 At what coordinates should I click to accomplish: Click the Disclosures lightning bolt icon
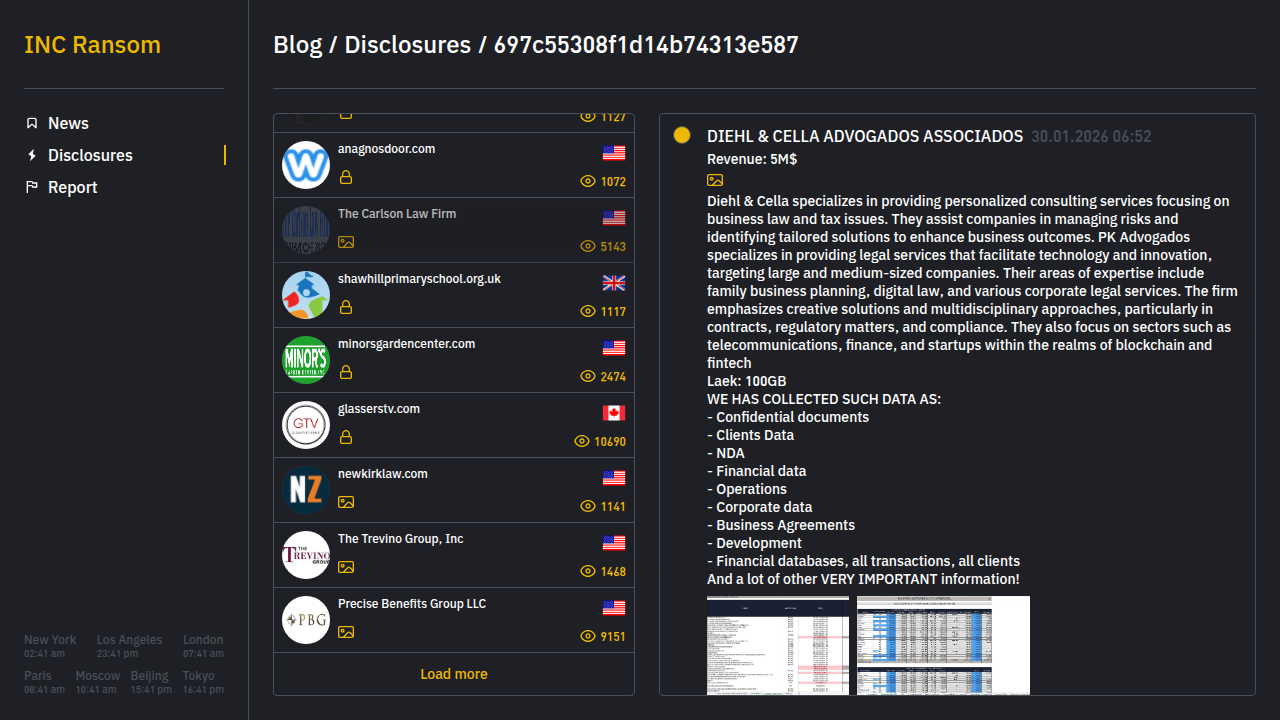click(x=32, y=155)
